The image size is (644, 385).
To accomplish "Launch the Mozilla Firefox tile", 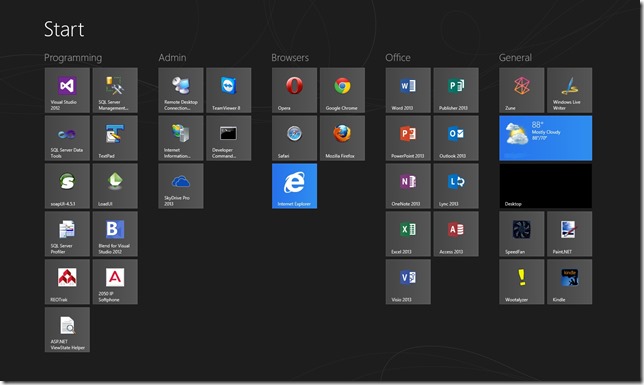I will tap(342, 138).
